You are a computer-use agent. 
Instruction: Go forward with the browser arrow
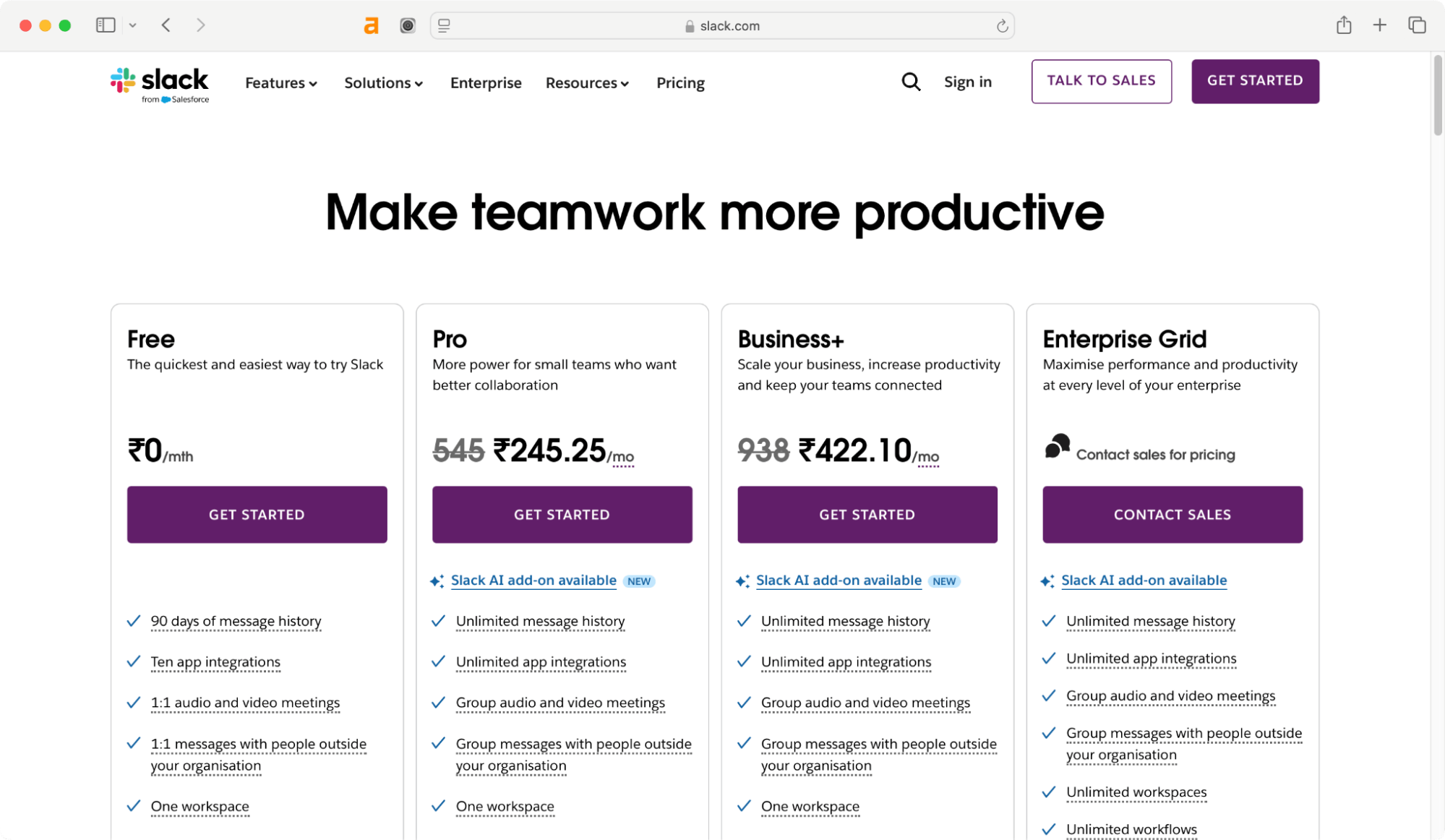coord(201,25)
